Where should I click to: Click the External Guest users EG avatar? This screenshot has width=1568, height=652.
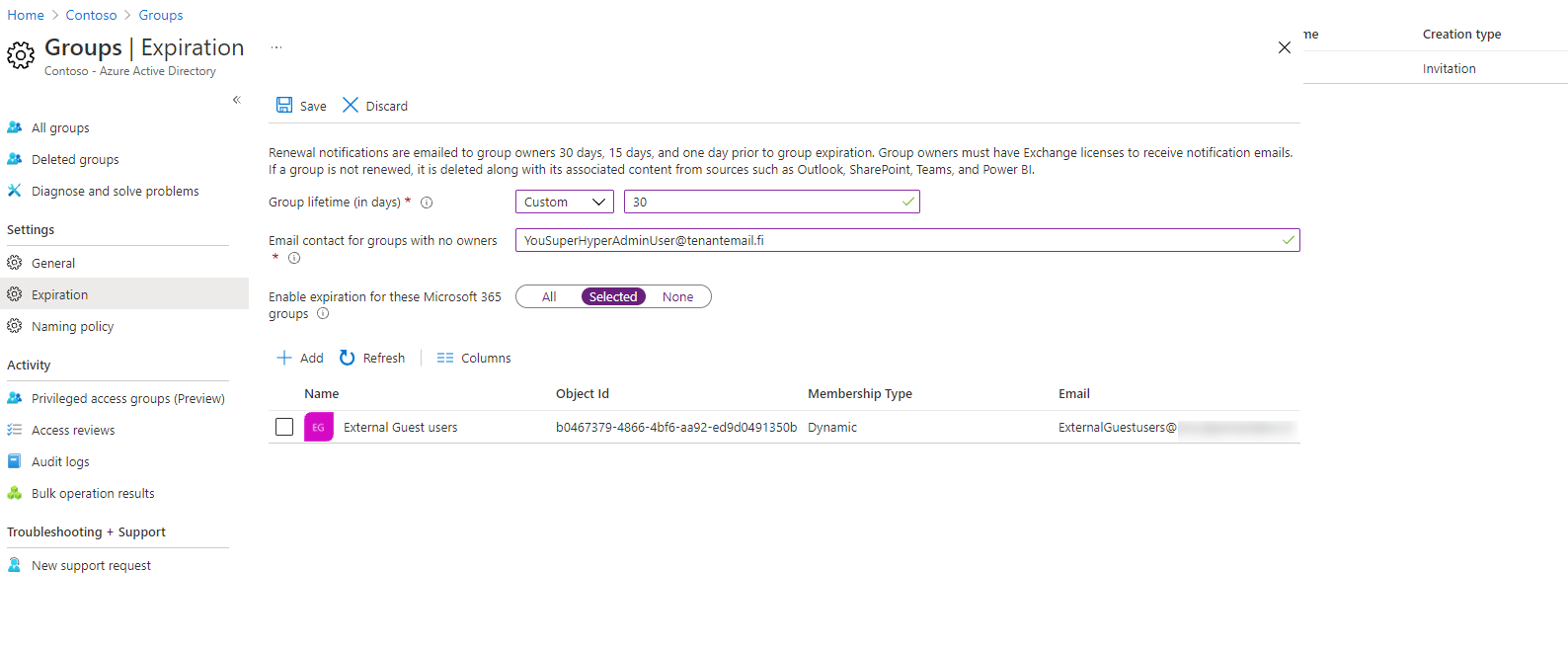coord(318,427)
